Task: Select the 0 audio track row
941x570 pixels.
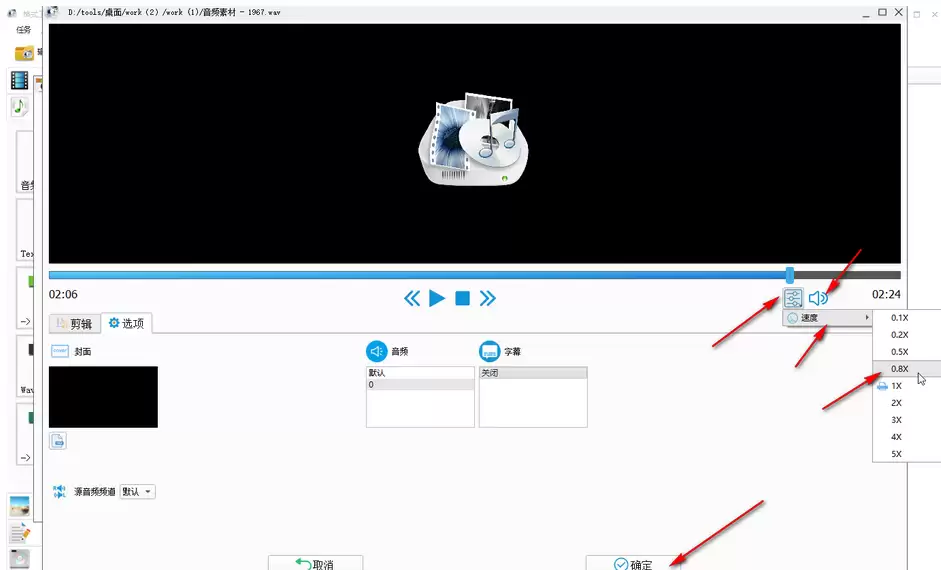Action: point(420,385)
